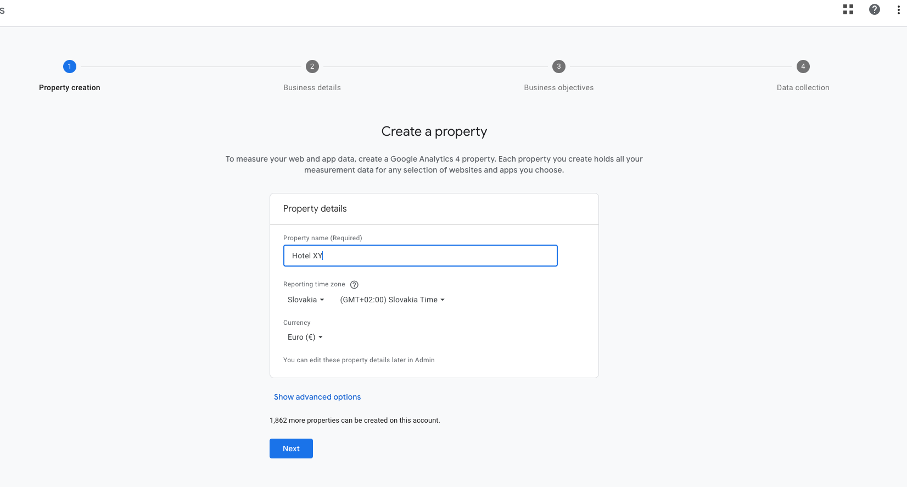Screen dimensions: 908x488
Task: Expand the GMT+02:00 Slovakia Time dropdown
Action: [392, 299]
